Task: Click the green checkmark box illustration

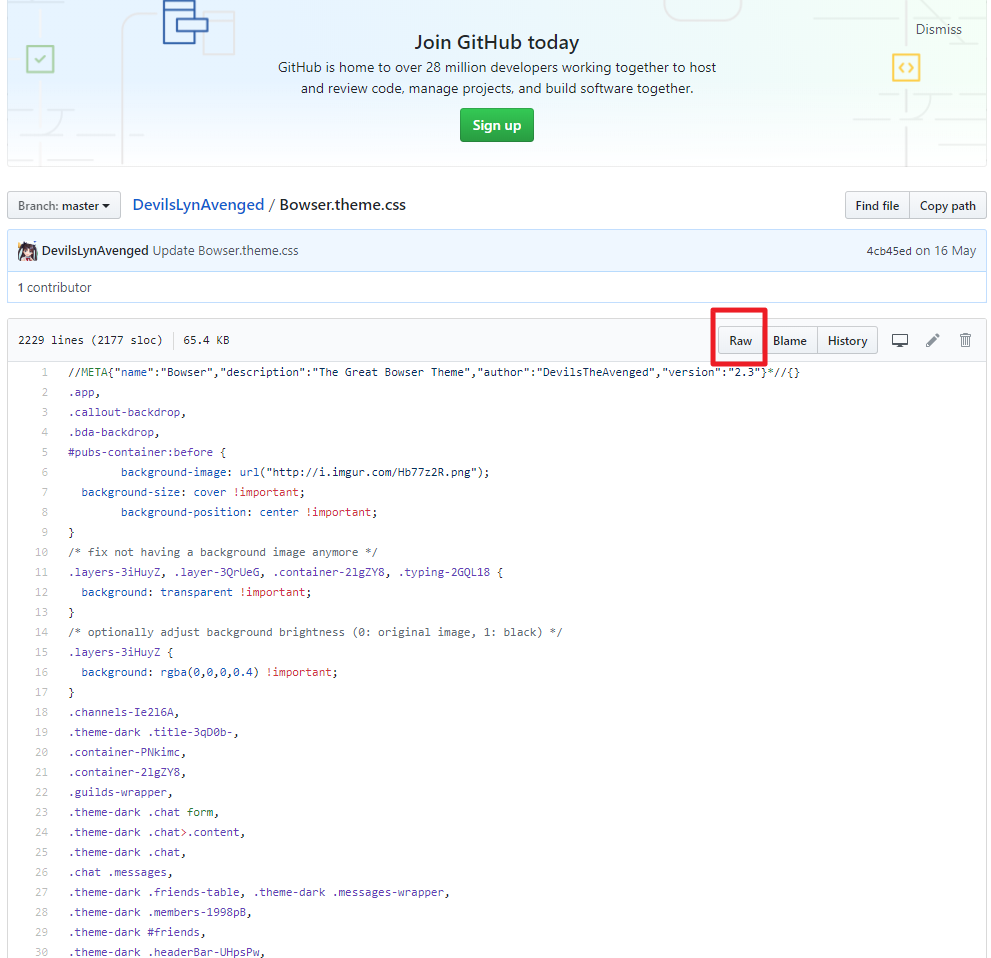Action: pos(39,59)
